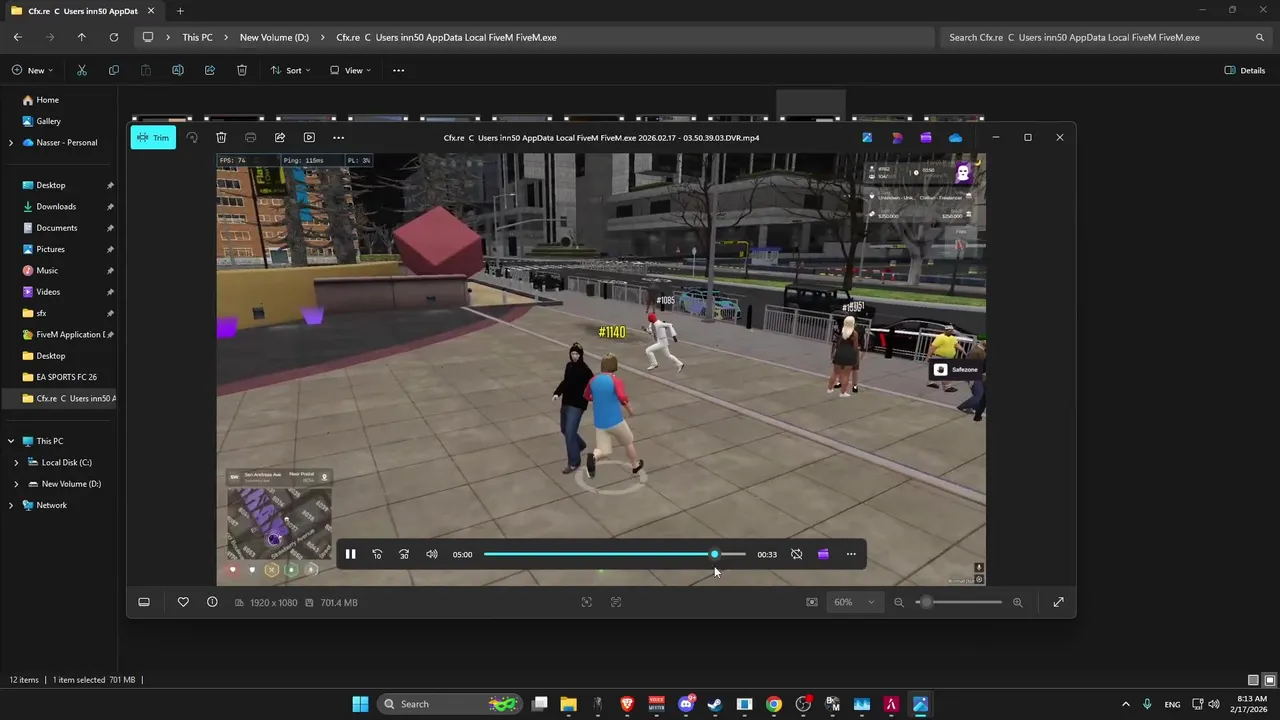Screen dimensions: 1280x720
Task: Click the Copy icon in File Explorer
Action: point(114,70)
